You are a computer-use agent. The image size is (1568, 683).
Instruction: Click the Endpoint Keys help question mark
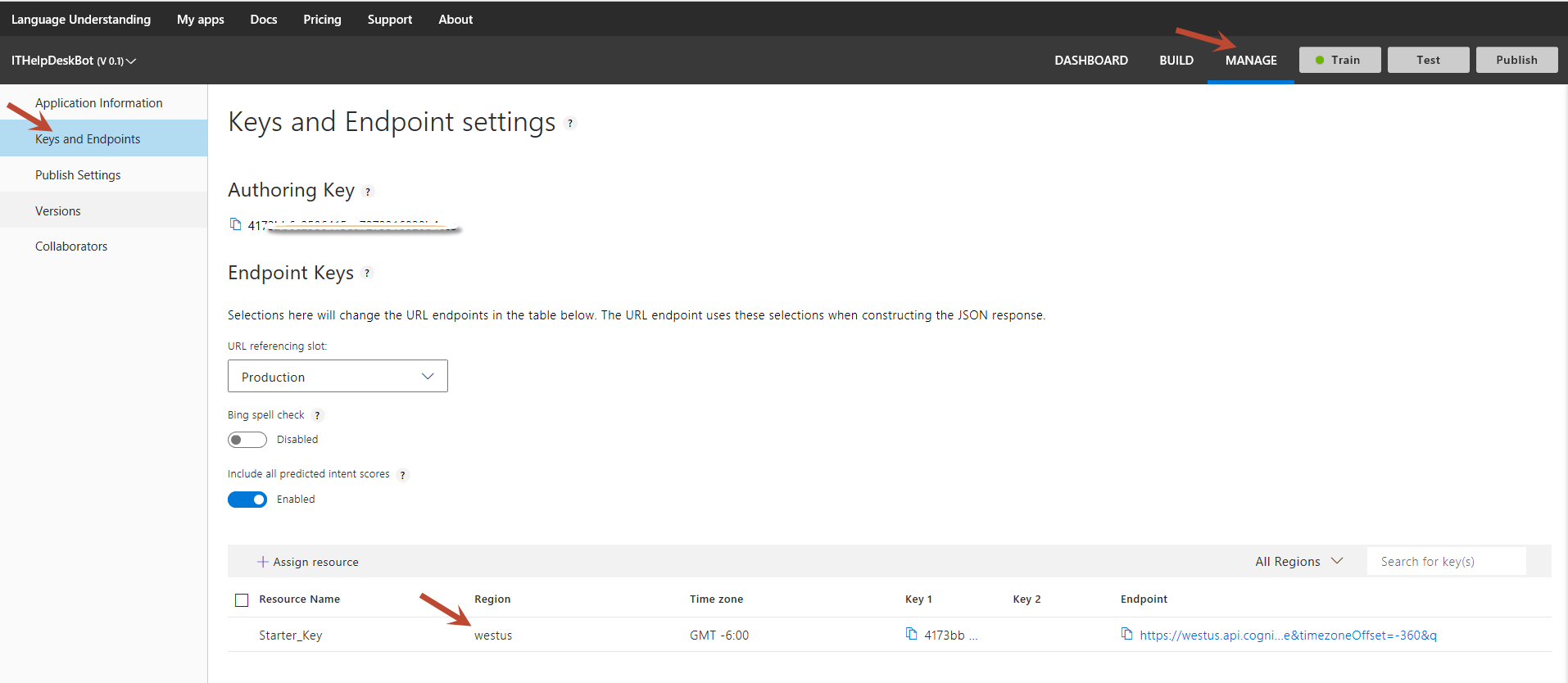pos(367,274)
